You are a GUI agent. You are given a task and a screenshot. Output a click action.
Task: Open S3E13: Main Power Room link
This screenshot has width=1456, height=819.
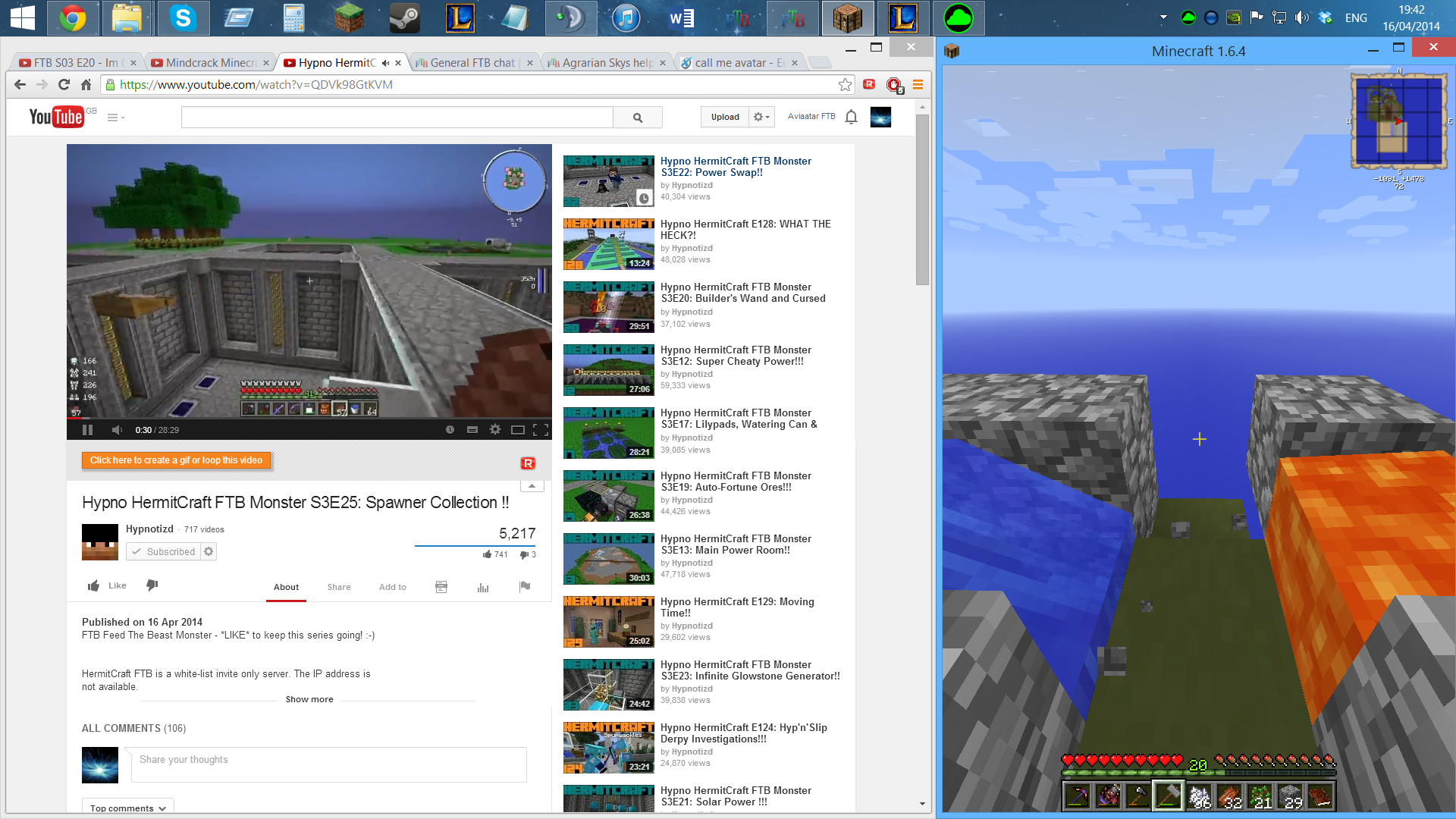[x=736, y=544]
